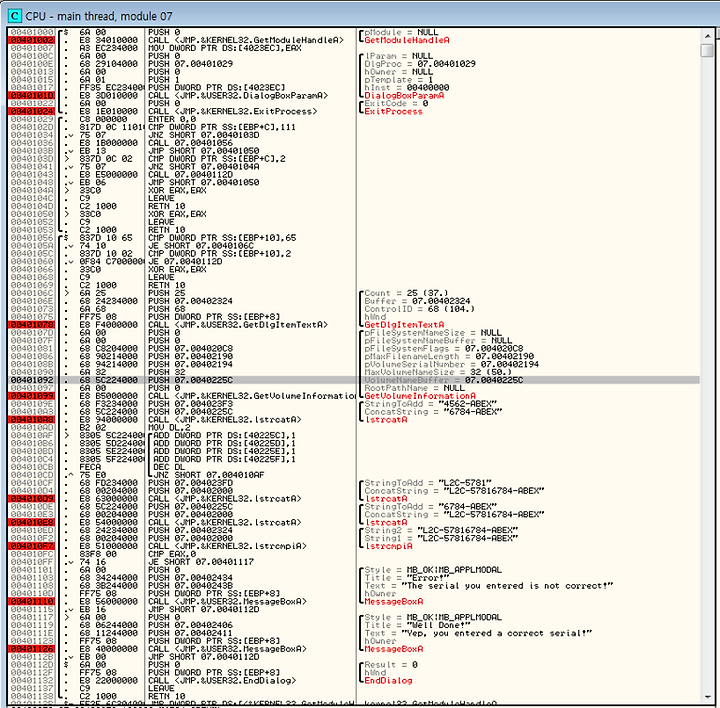Select breakpoint address 00401099
The width and height of the screenshot is (720, 708).
(x=32, y=396)
